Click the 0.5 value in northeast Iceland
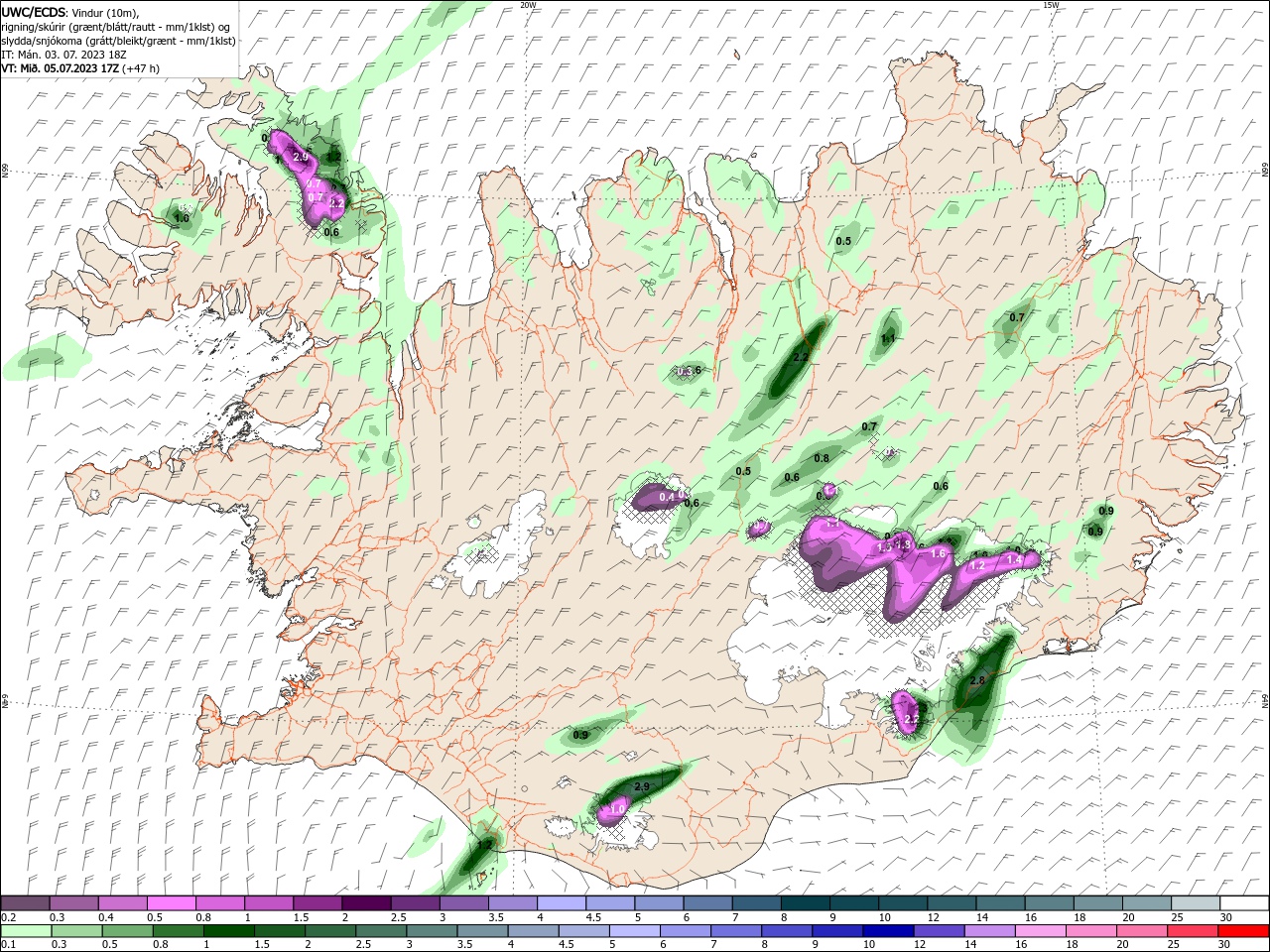This screenshot has width=1270, height=952. coord(843,242)
